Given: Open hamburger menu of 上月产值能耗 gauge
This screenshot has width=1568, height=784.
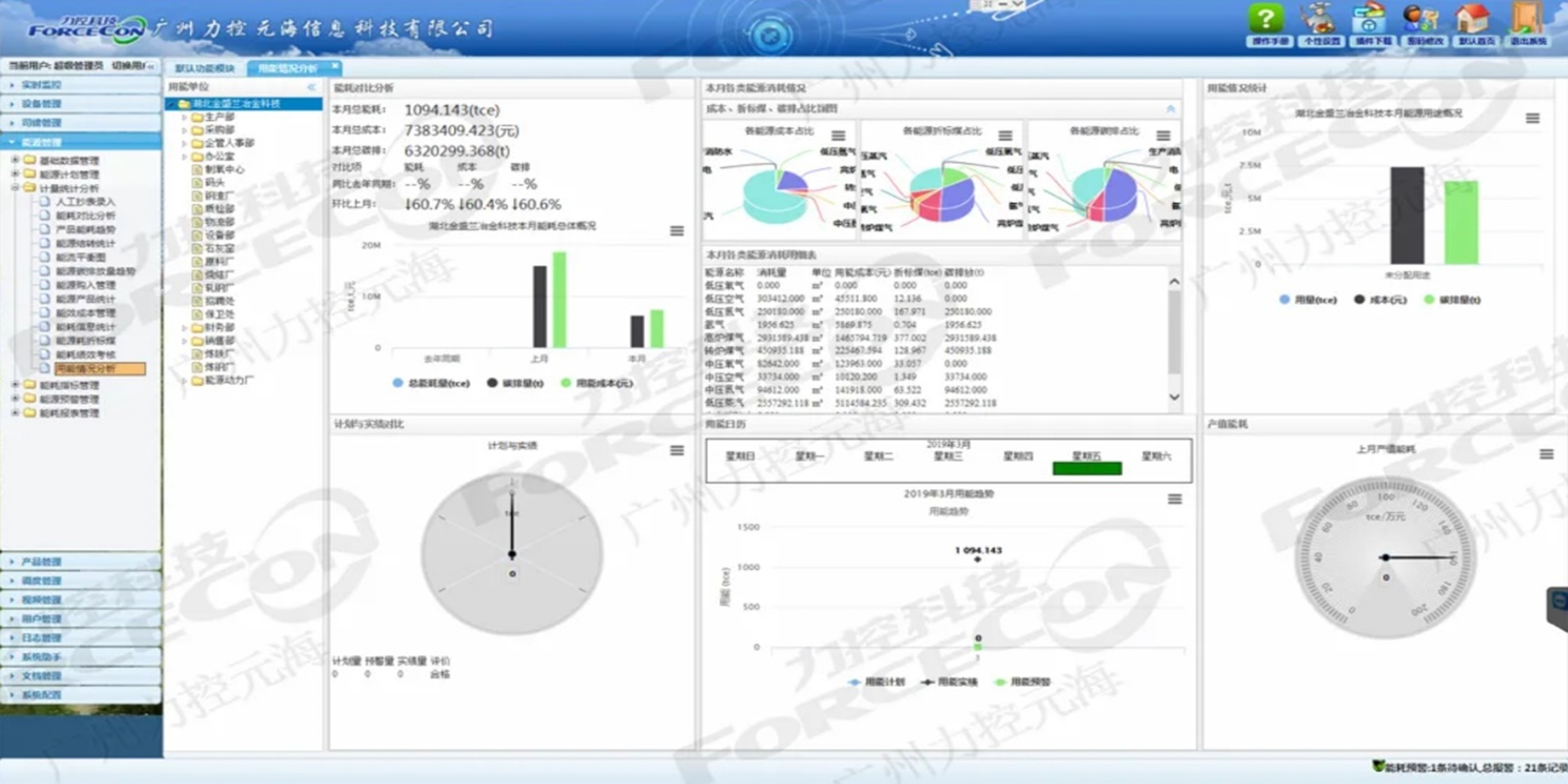Looking at the screenshot, I should tap(1546, 454).
